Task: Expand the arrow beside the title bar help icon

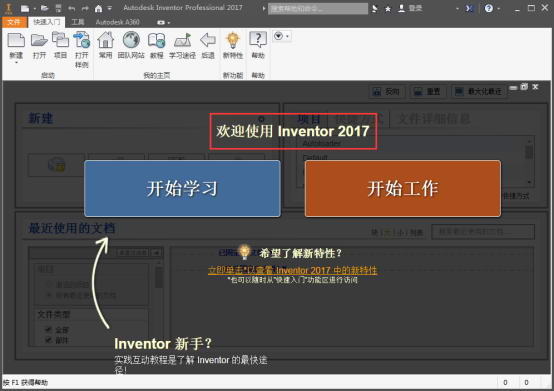Action: [499, 8]
